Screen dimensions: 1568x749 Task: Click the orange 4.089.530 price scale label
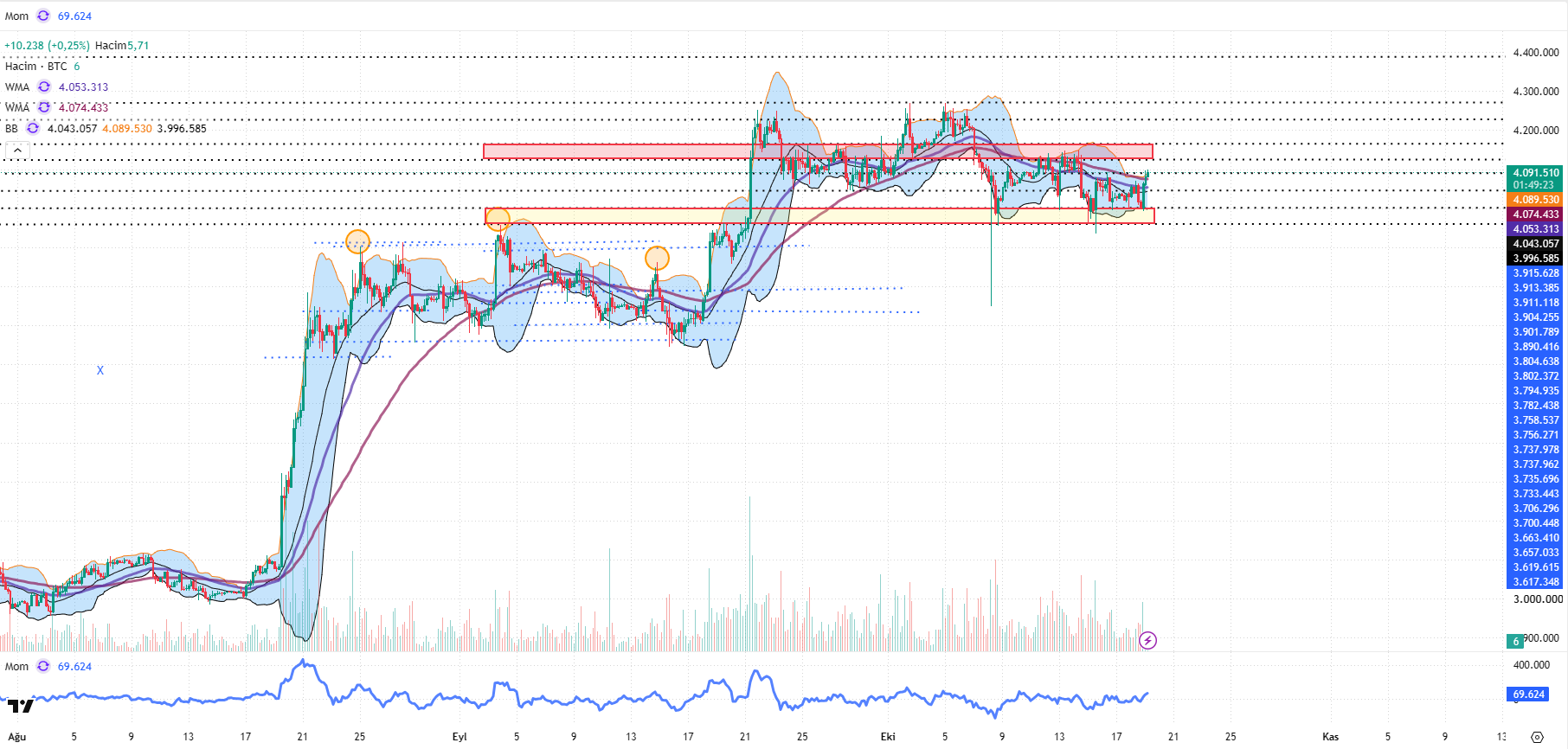1534,199
